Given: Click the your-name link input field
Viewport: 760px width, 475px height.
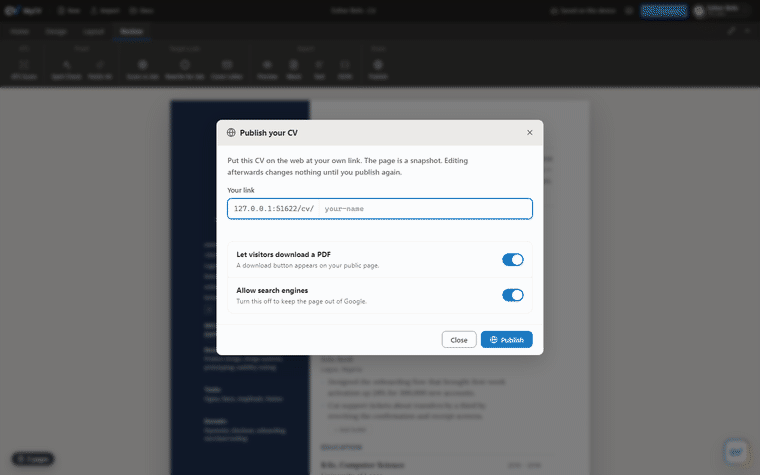Looking at the screenshot, I should click(x=426, y=209).
